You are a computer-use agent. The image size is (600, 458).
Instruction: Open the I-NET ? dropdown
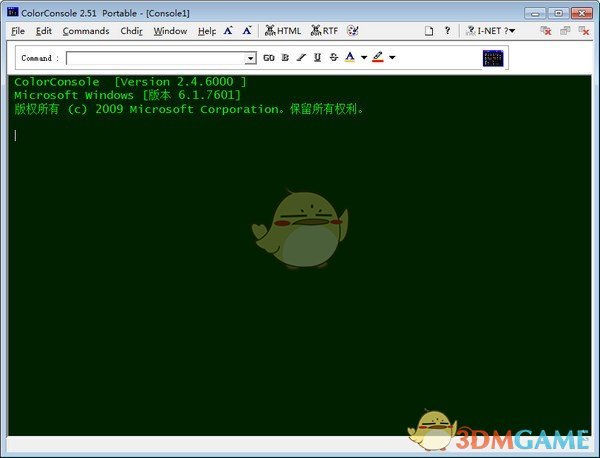point(491,31)
